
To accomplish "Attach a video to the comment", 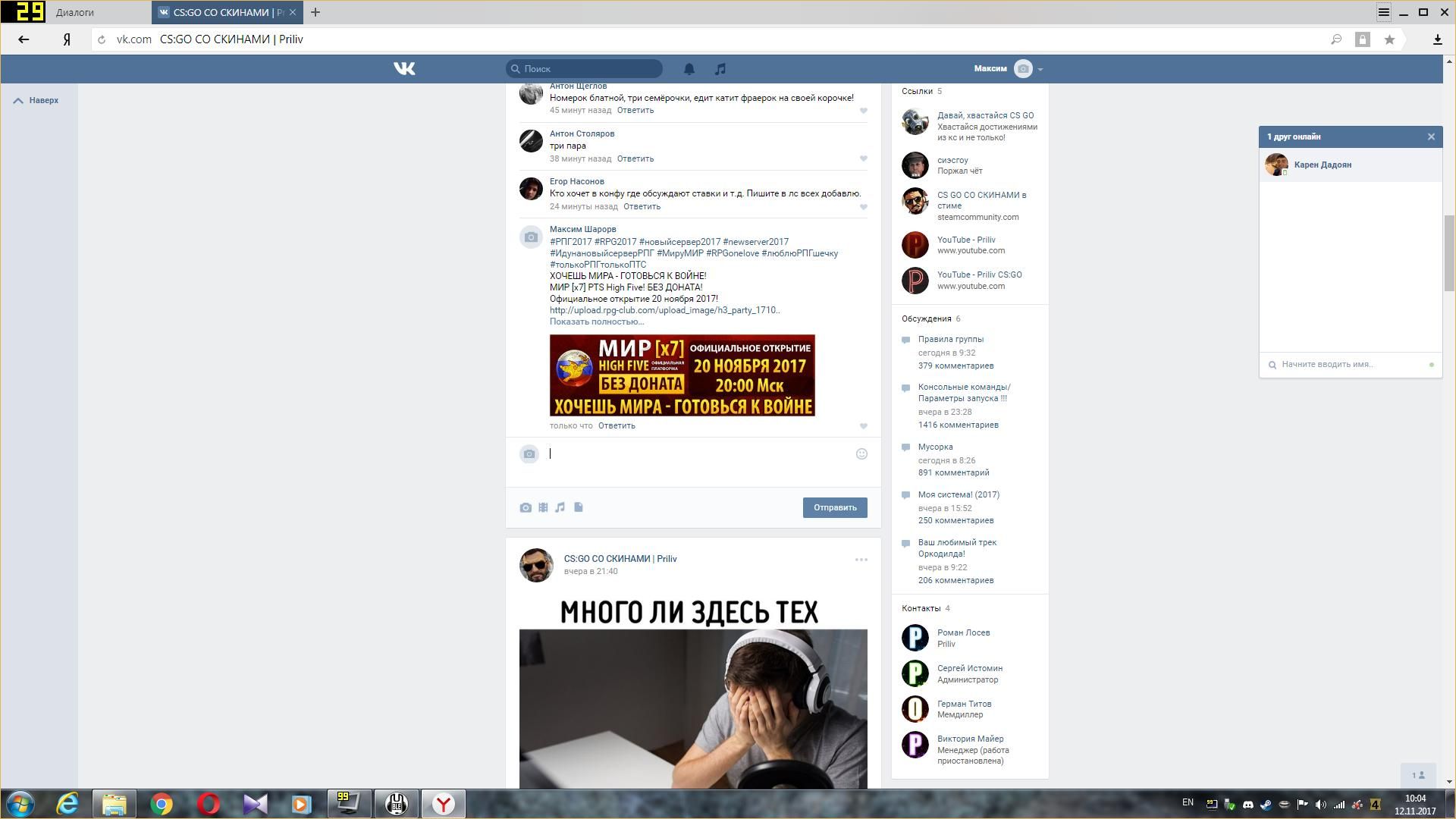I will [x=543, y=507].
